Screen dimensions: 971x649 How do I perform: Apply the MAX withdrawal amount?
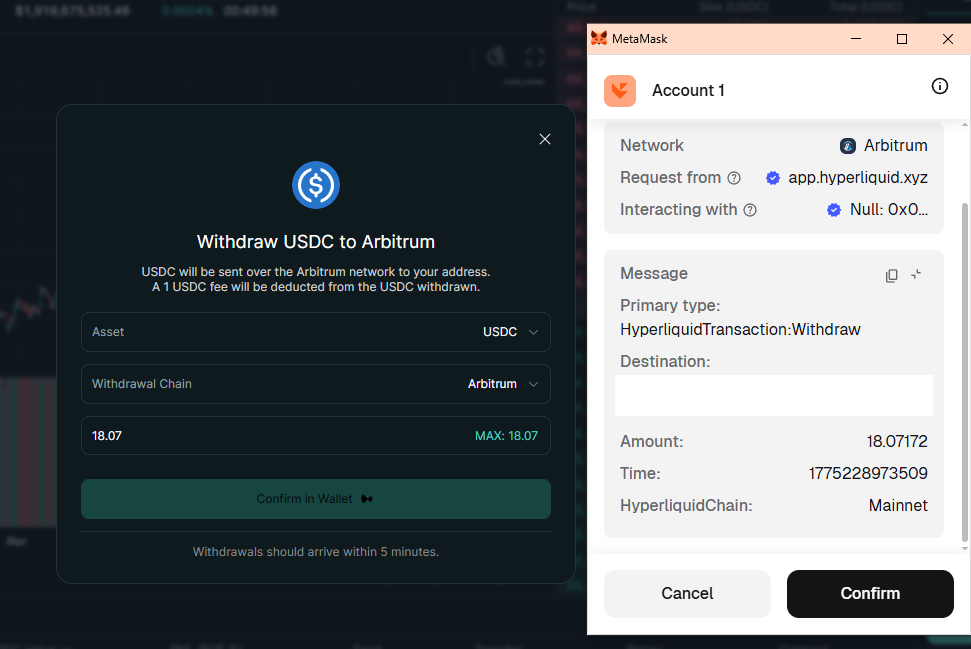point(507,435)
